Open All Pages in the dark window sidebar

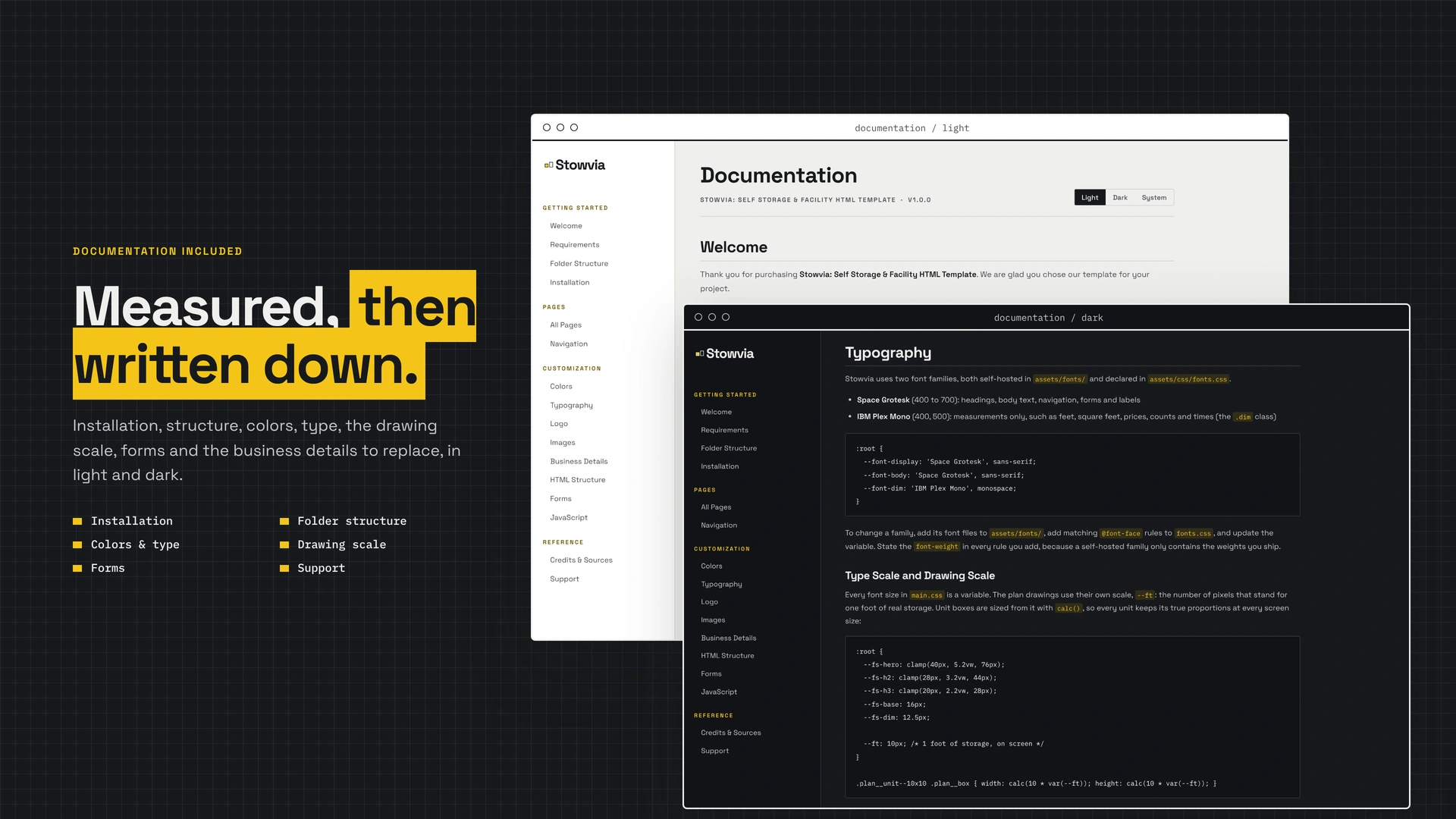point(716,507)
